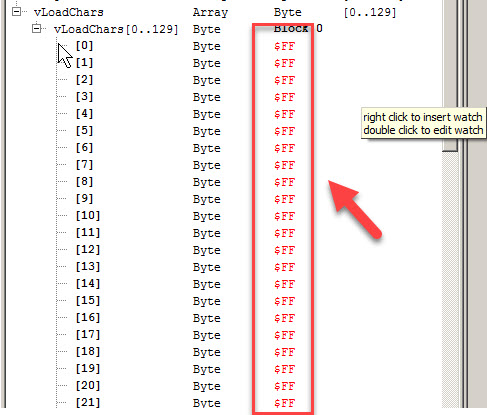Image resolution: width=487 pixels, height=415 pixels.
Task: Collapse the vLoadChars[0..129] block node
Action: [36, 29]
